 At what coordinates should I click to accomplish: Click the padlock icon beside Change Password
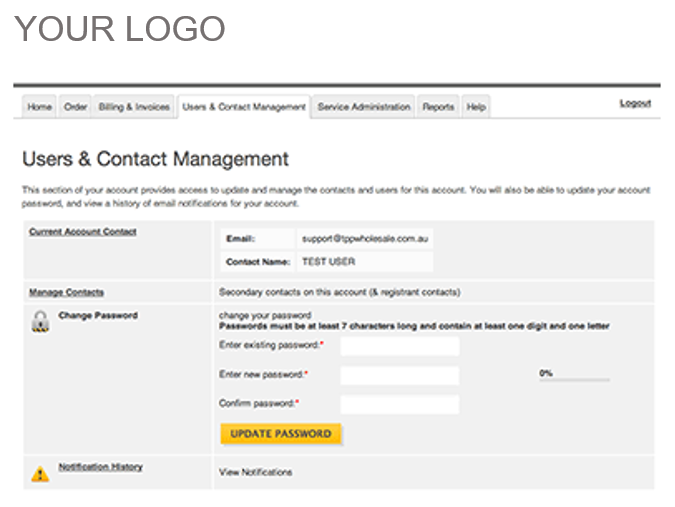tap(40, 321)
